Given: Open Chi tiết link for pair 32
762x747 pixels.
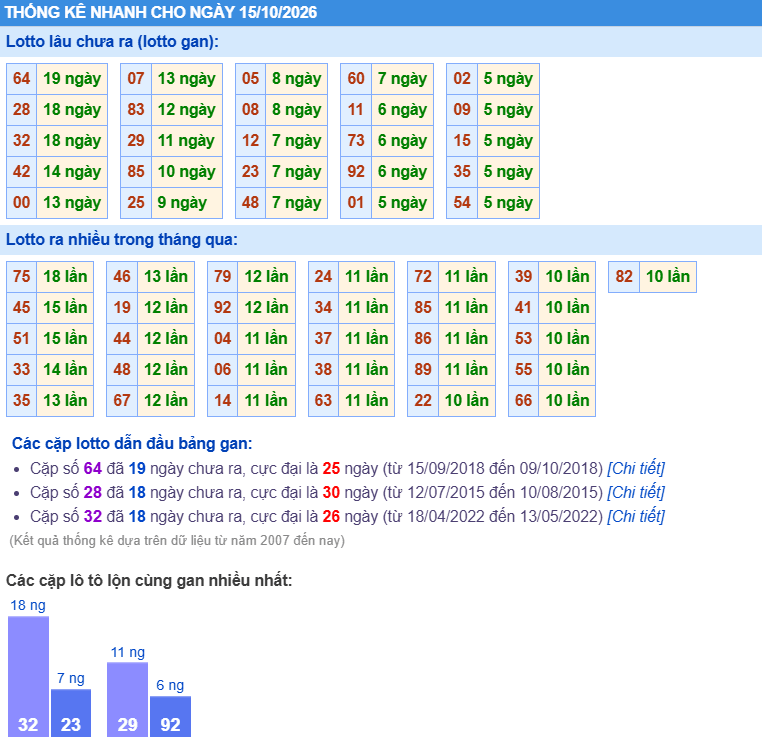Looking at the screenshot, I should (636, 516).
